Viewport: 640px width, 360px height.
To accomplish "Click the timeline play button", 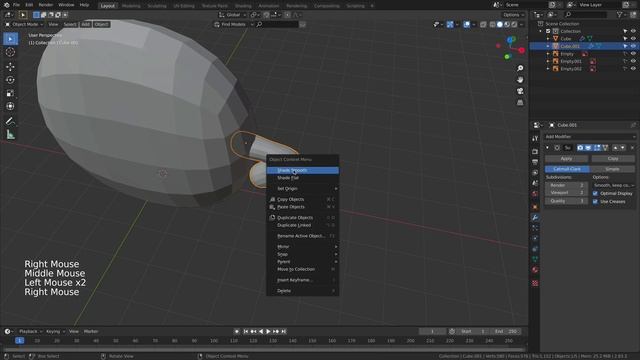I will 268,331.
